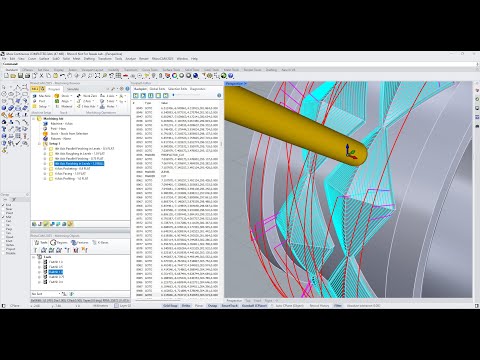Toggle the Mid osnap checkbox
The image size is (480, 360).
pos(4,217)
